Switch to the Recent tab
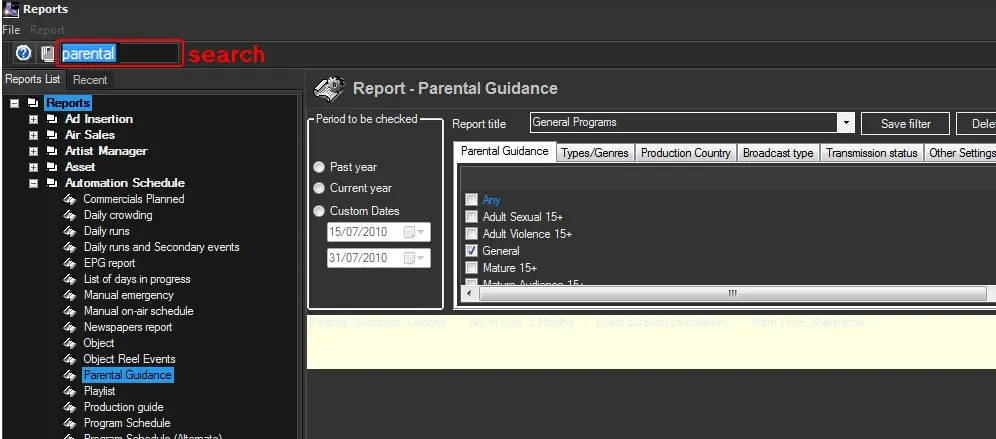This screenshot has width=996, height=439. 90,79
